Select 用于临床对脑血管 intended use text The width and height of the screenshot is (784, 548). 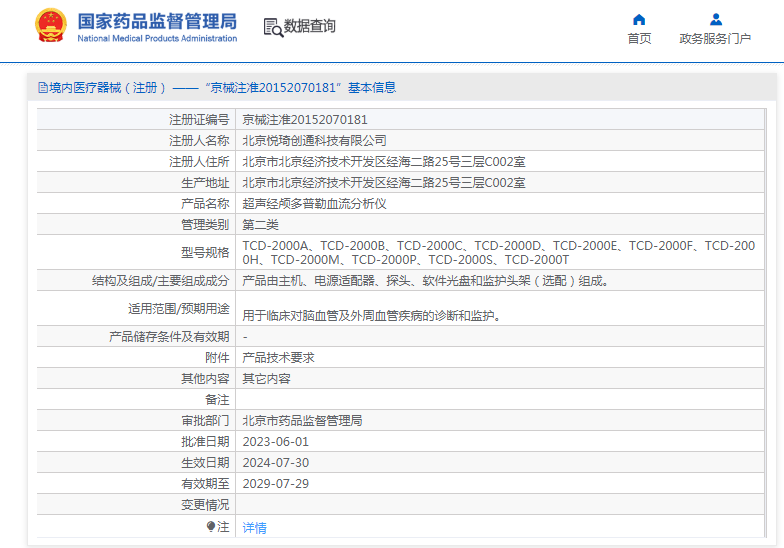pyautogui.click(x=372, y=316)
